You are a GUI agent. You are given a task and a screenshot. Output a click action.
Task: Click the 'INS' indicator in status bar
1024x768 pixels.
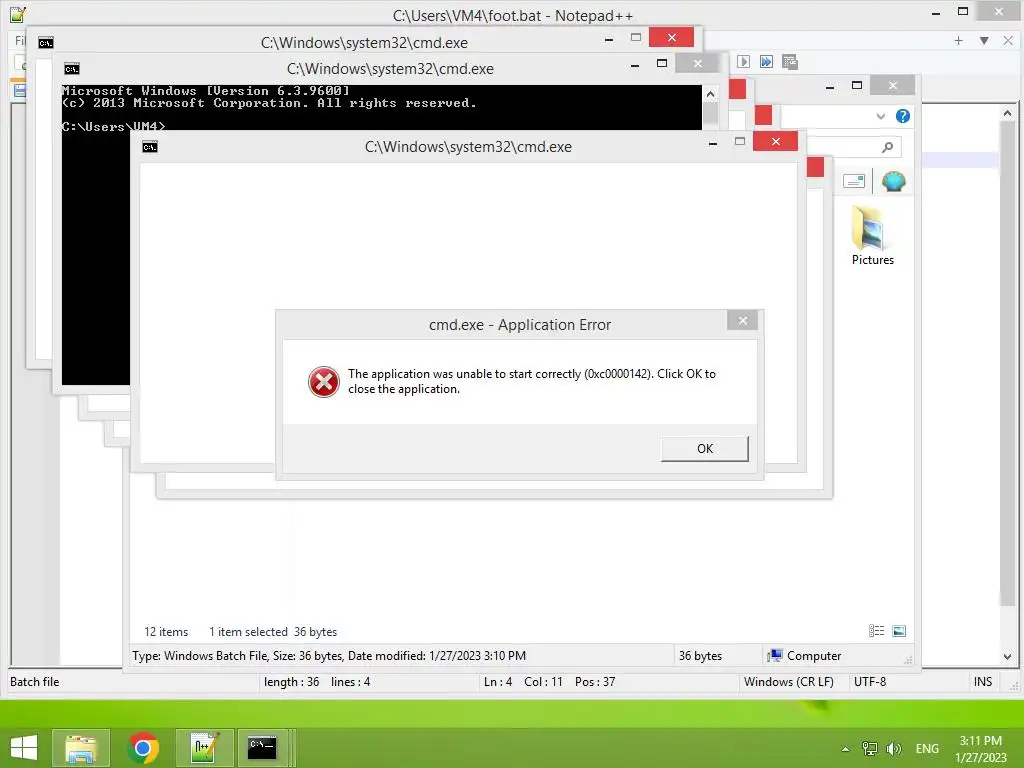click(x=983, y=682)
